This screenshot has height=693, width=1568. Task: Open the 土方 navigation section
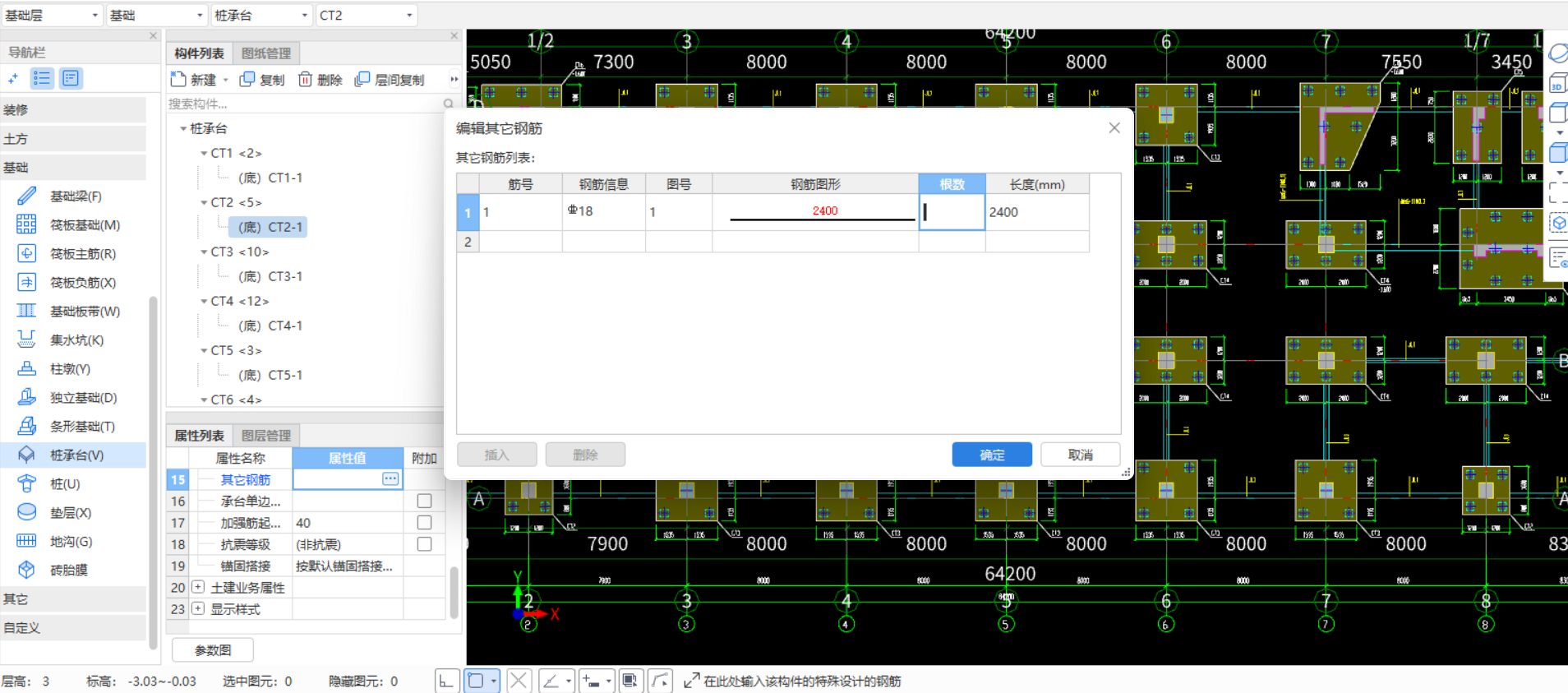(73, 139)
